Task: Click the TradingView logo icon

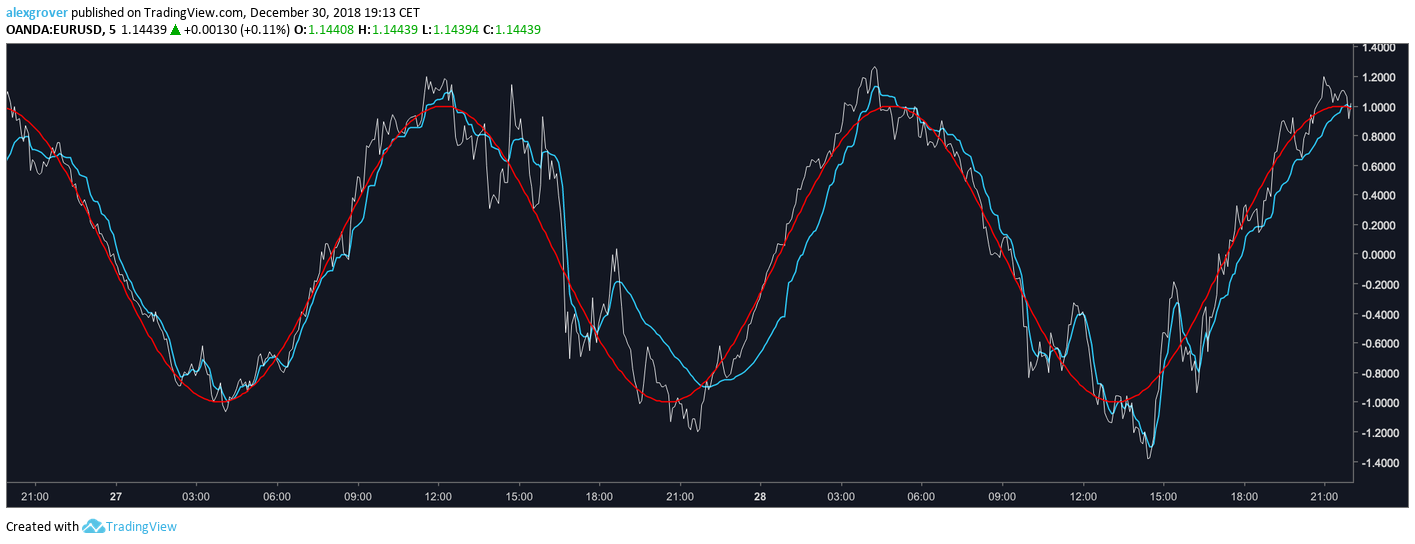Action: [x=93, y=526]
